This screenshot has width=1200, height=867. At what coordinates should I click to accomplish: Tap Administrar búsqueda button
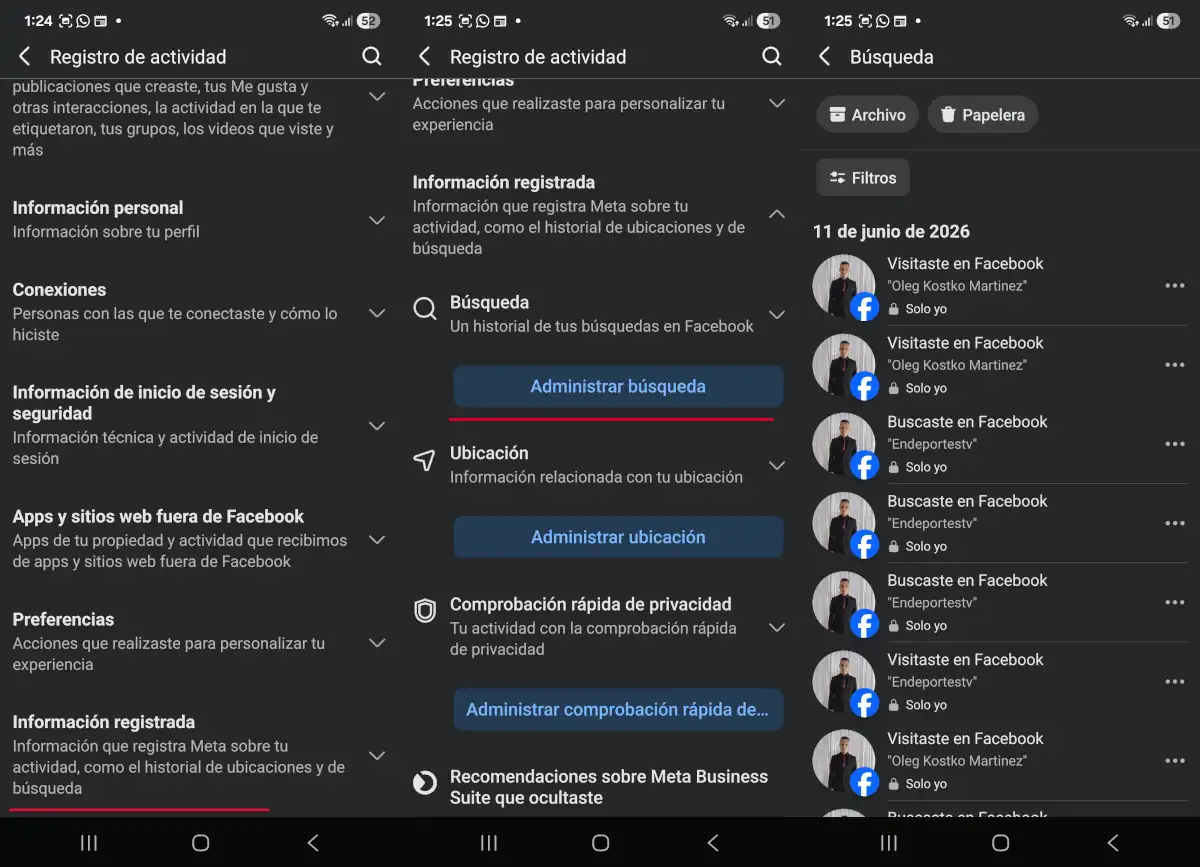(618, 386)
